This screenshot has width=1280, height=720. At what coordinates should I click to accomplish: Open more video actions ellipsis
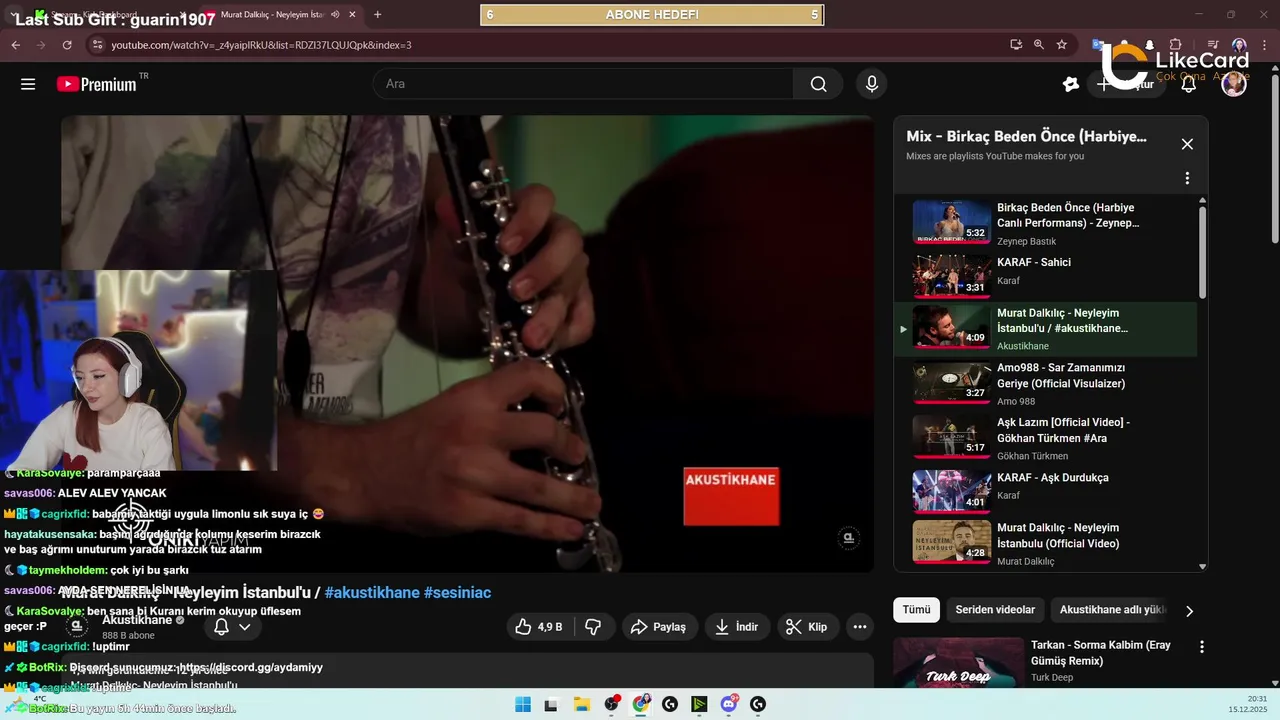[859, 627]
